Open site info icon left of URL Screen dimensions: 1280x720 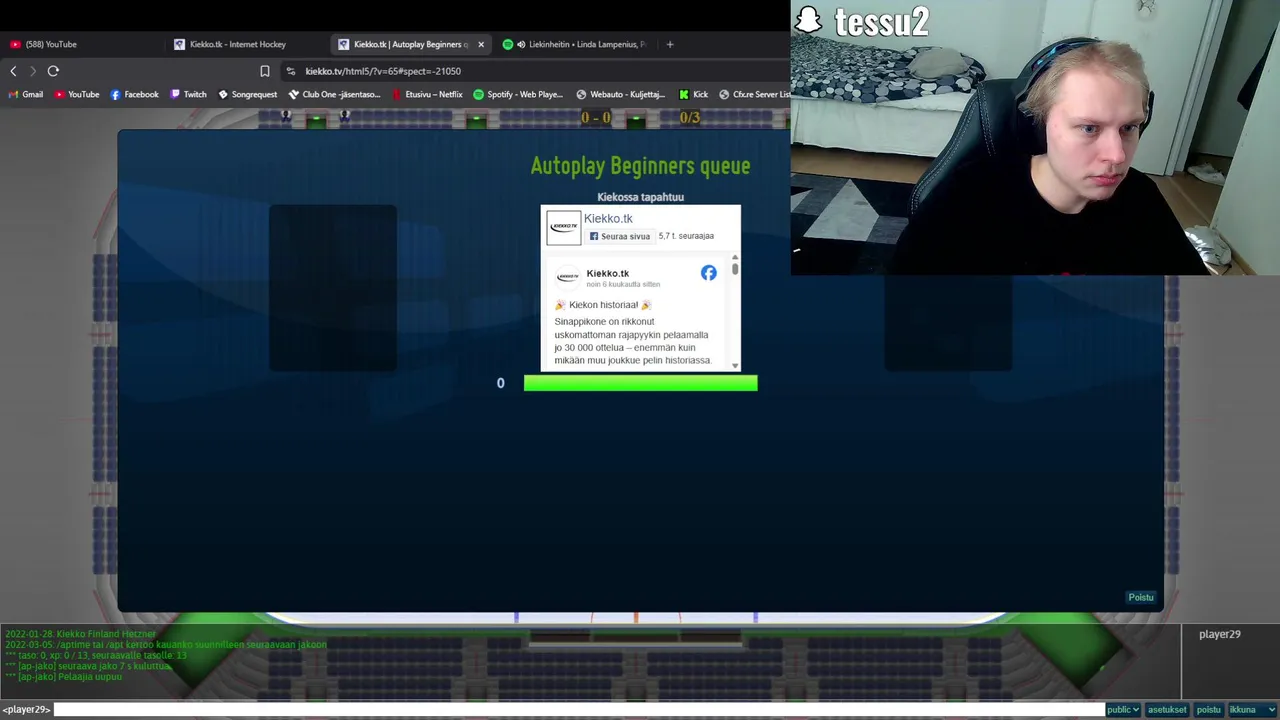point(291,71)
